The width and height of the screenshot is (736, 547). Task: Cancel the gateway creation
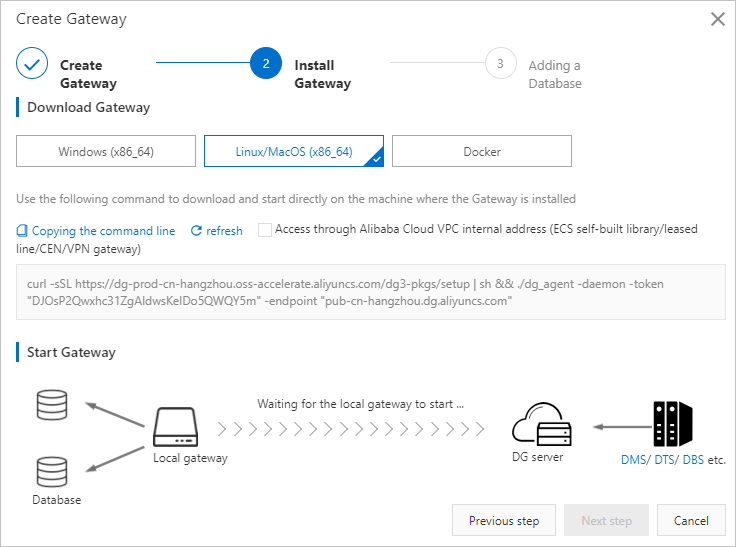click(691, 520)
